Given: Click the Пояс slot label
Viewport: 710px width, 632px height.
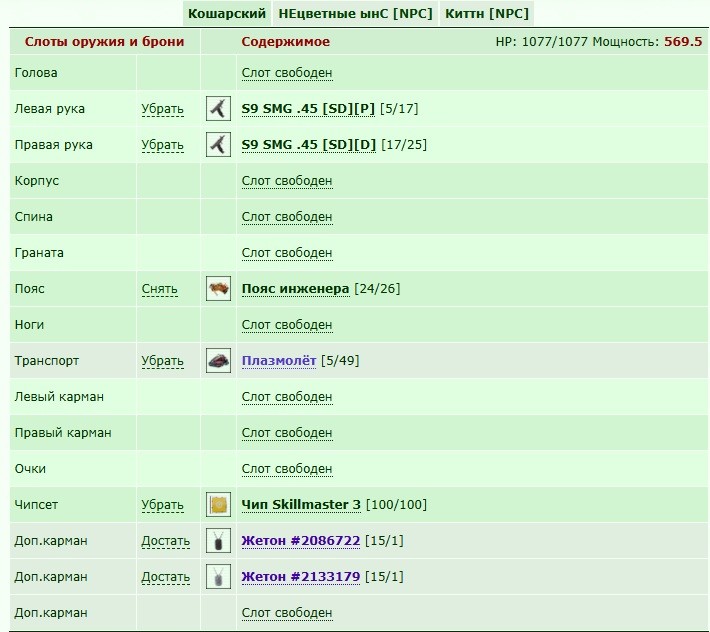Looking at the screenshot, I should pos(29,288).
